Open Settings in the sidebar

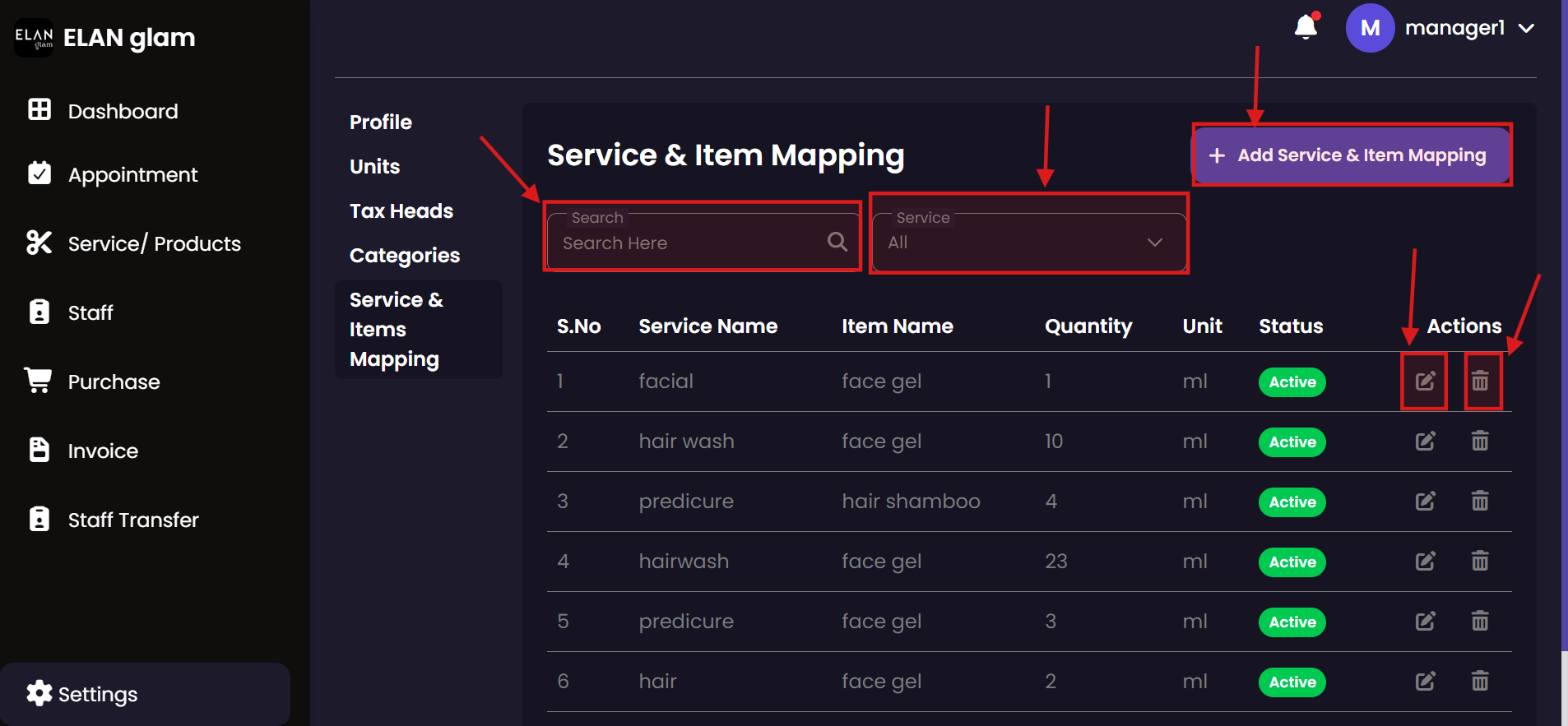tap(97, 694)
